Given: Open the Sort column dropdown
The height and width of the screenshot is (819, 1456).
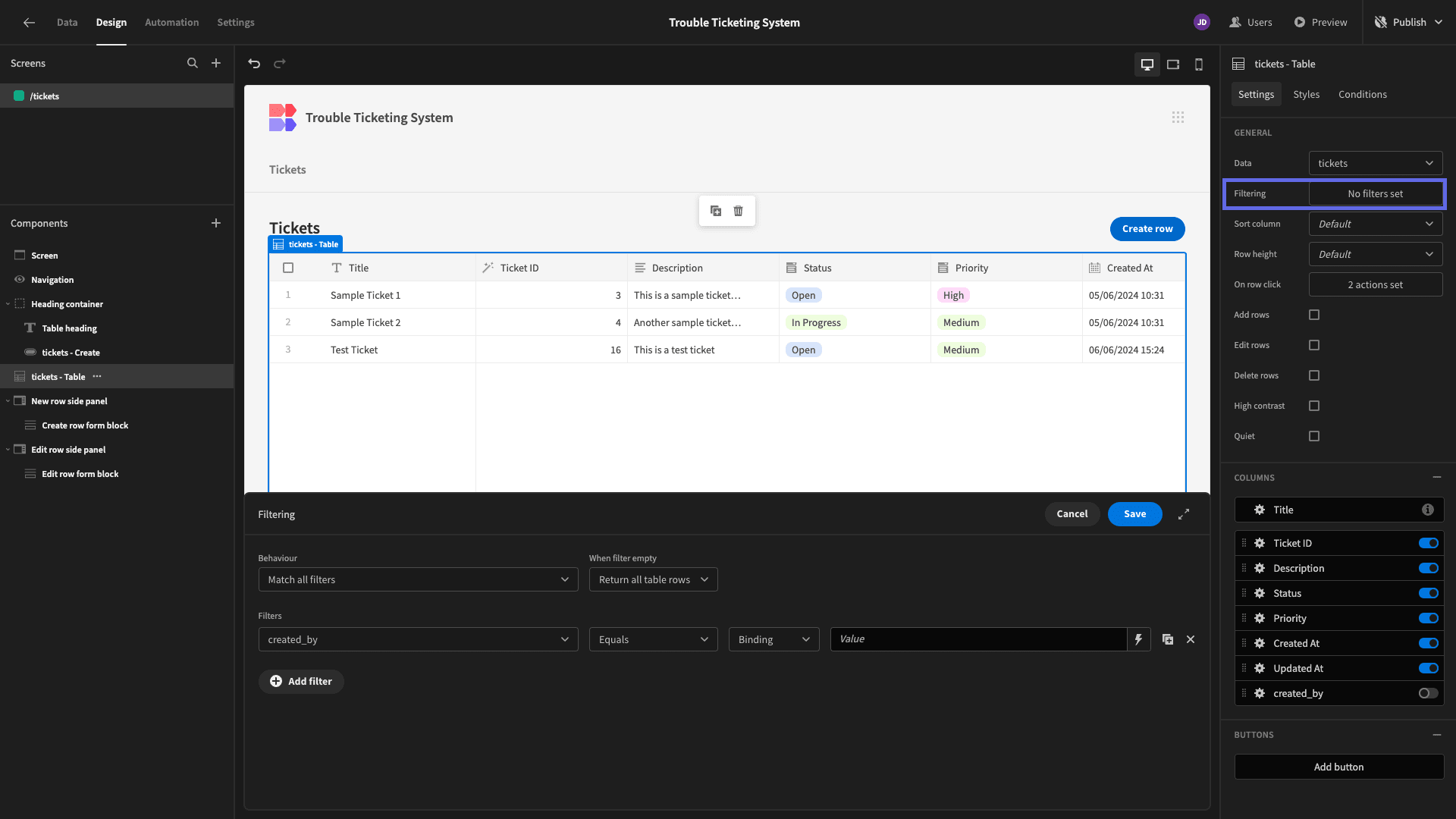Looking at the screenshot, I should tap(1376, 224).
